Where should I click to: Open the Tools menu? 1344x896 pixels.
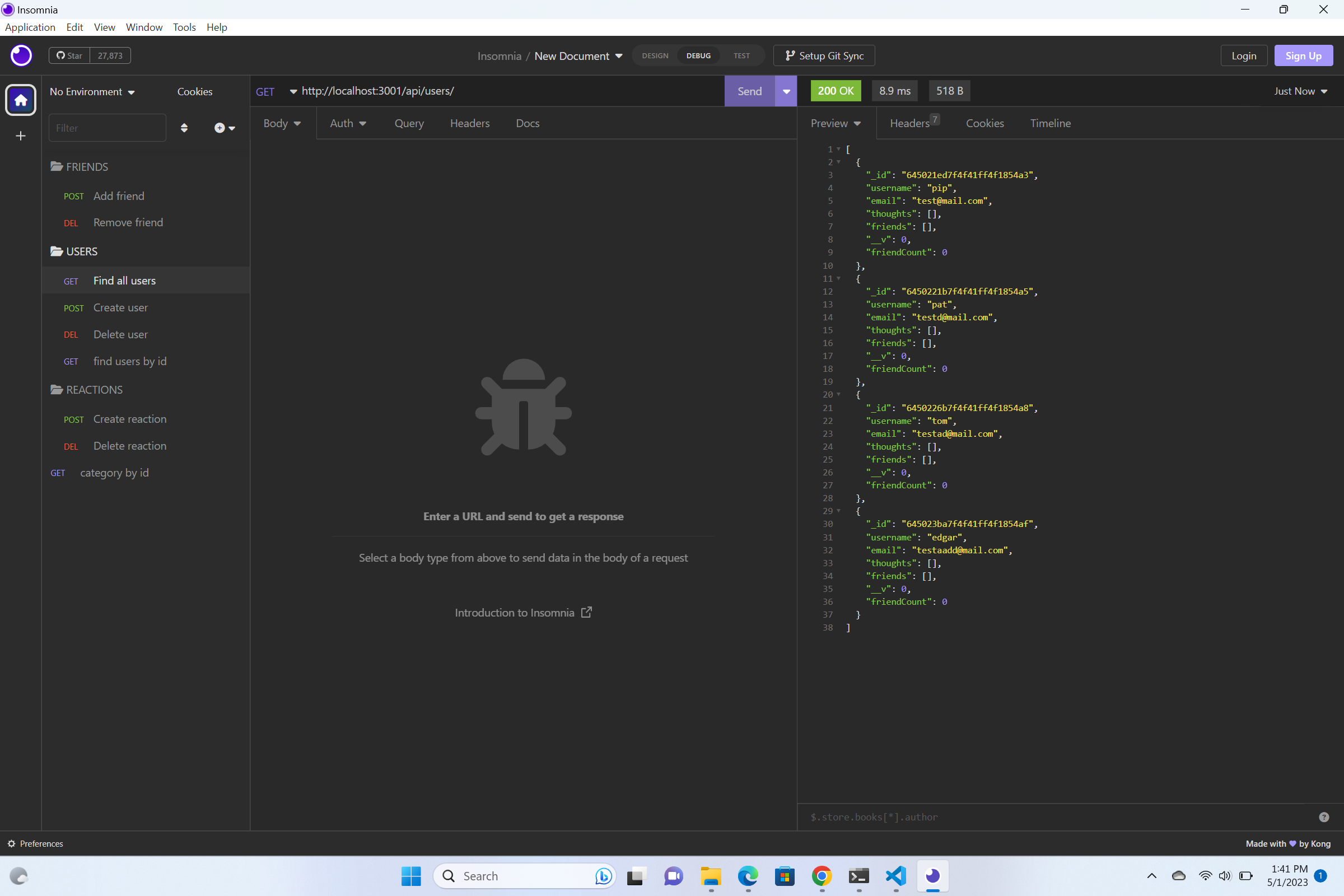pyautogui.click(x=184, y=27)
